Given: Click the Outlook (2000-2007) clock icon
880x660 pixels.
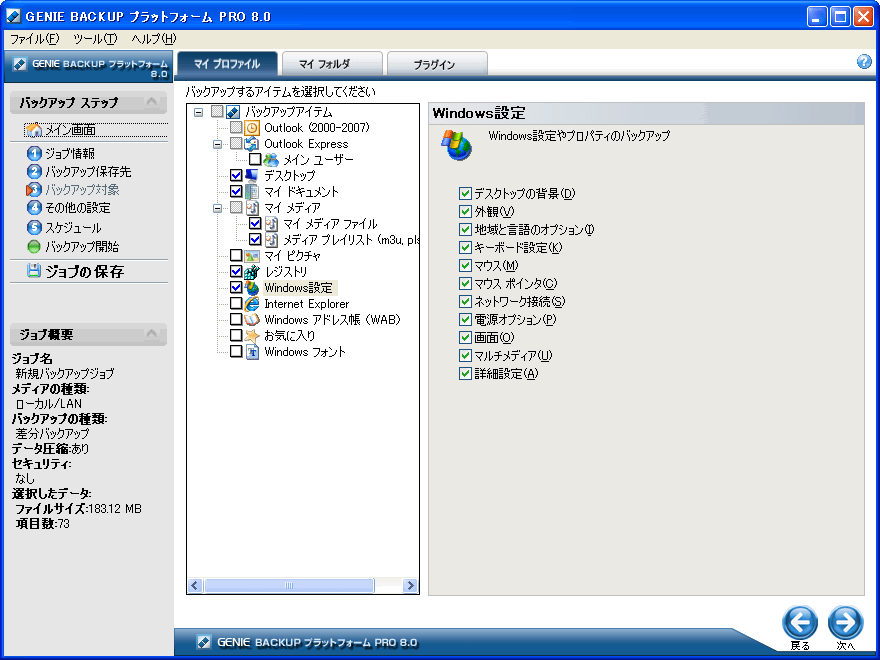Looking at the screenshot, I should [x=252, y=128].
